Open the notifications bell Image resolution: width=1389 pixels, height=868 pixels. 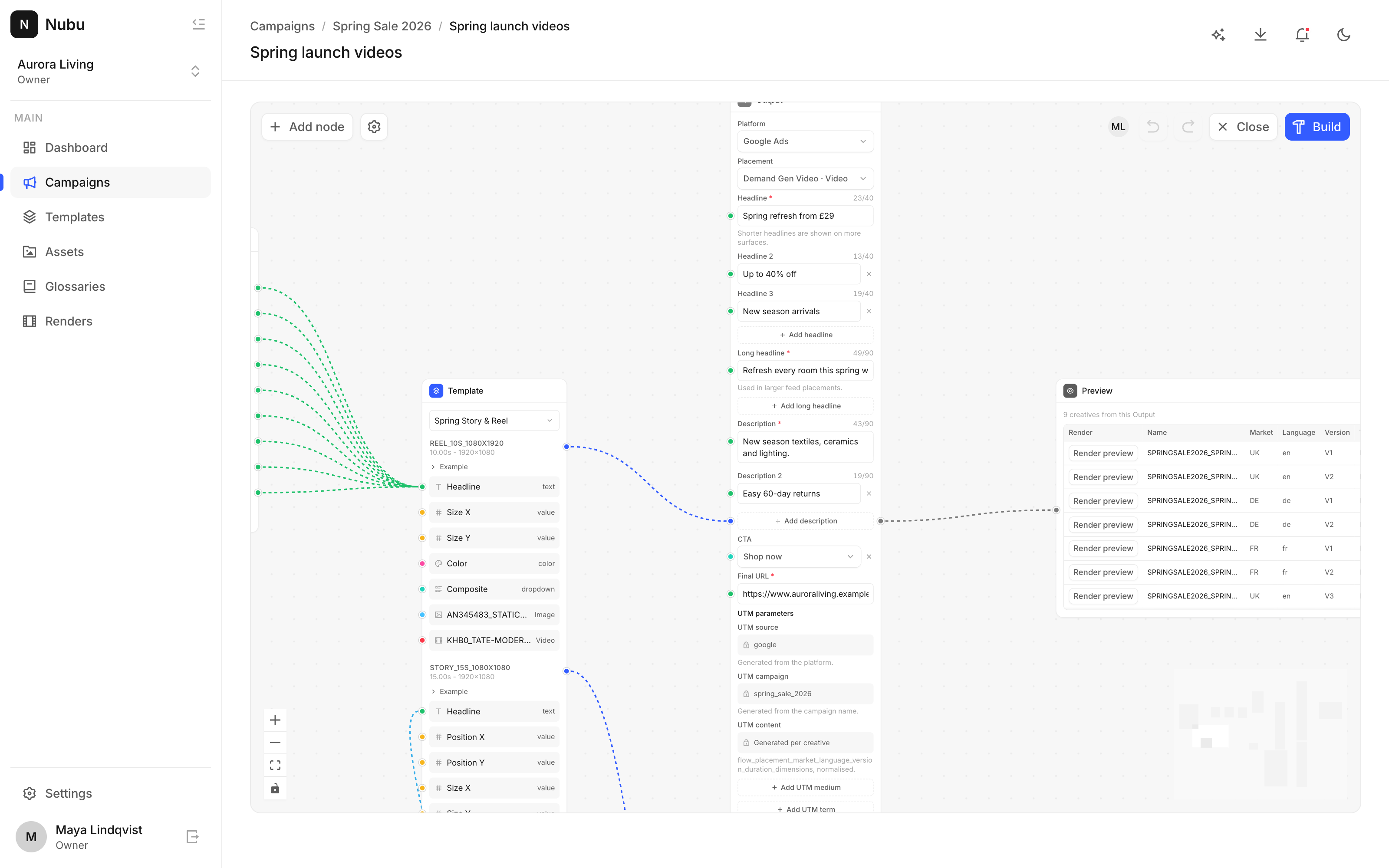[1302, 35]
